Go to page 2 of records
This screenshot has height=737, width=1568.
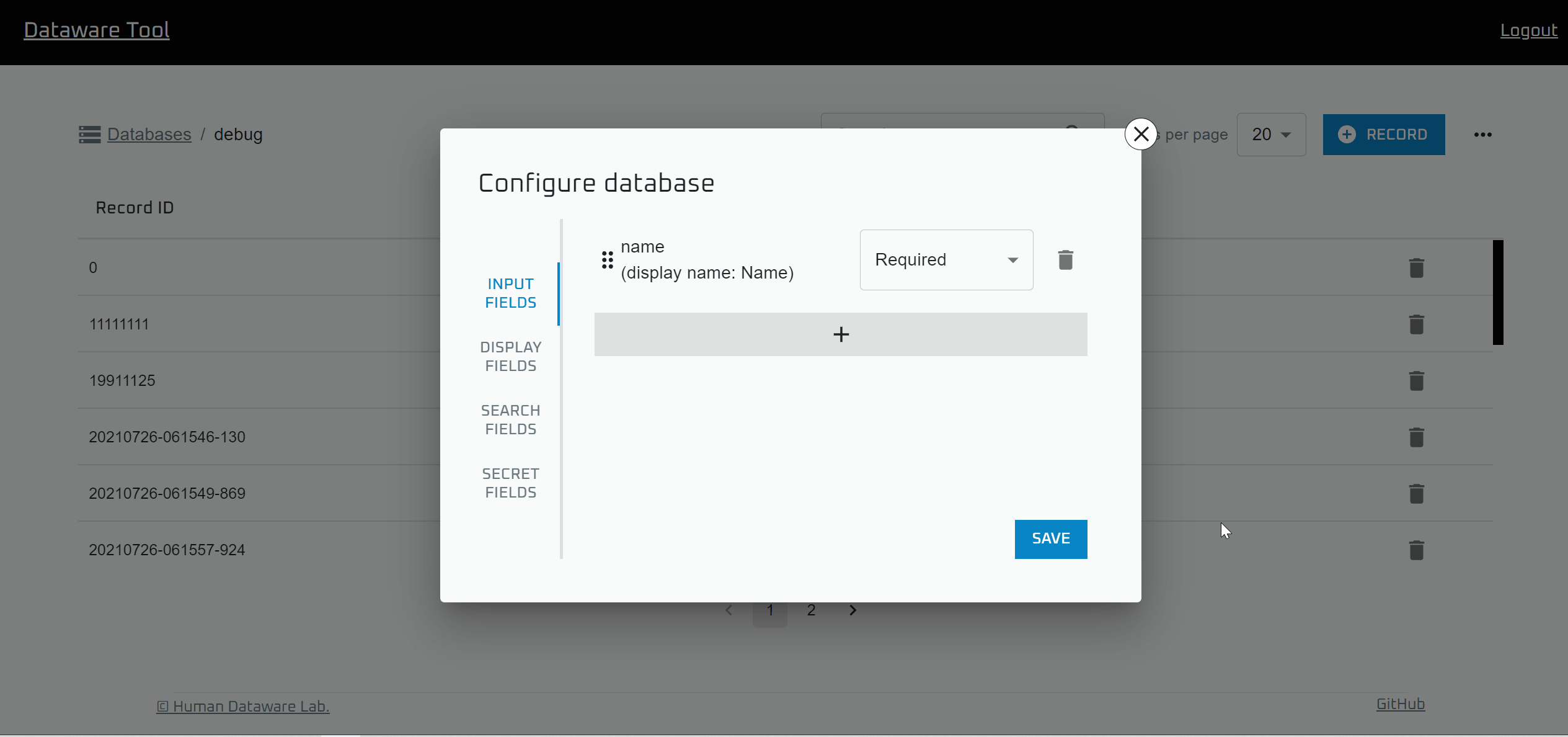(811, 610)
